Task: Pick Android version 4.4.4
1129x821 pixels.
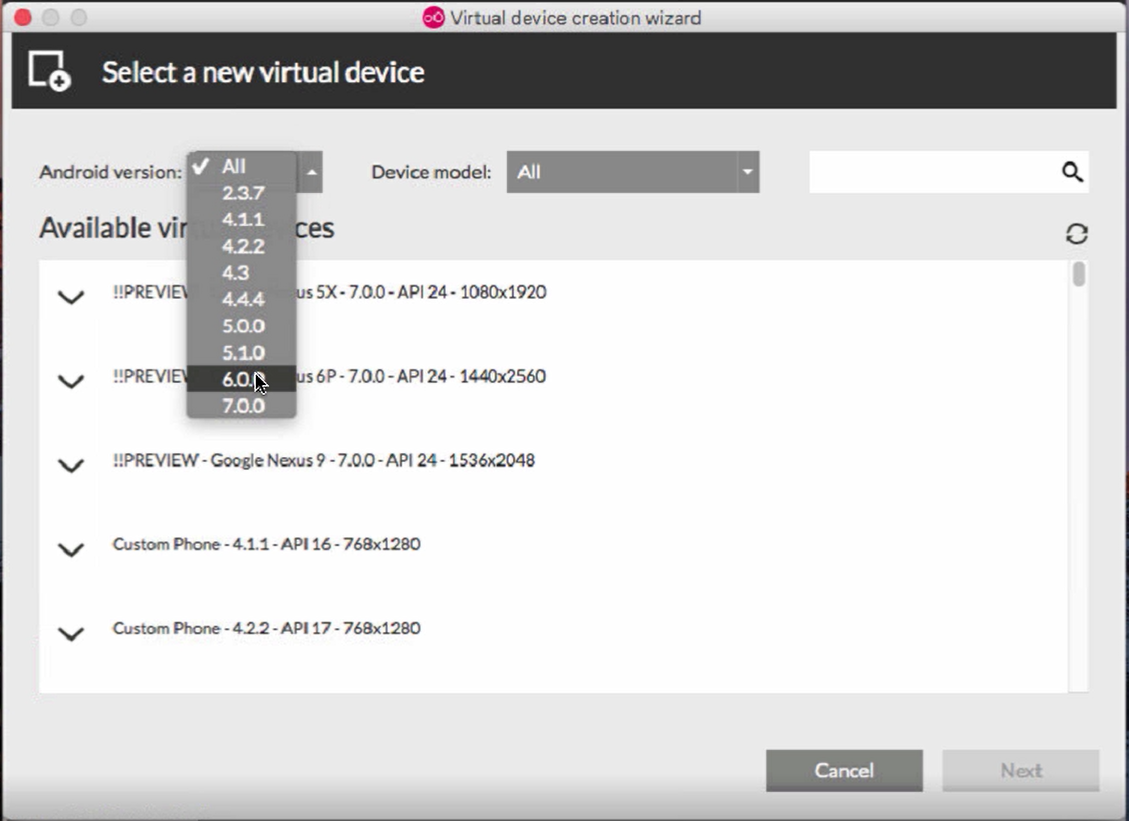Action: tap(241, 300)
